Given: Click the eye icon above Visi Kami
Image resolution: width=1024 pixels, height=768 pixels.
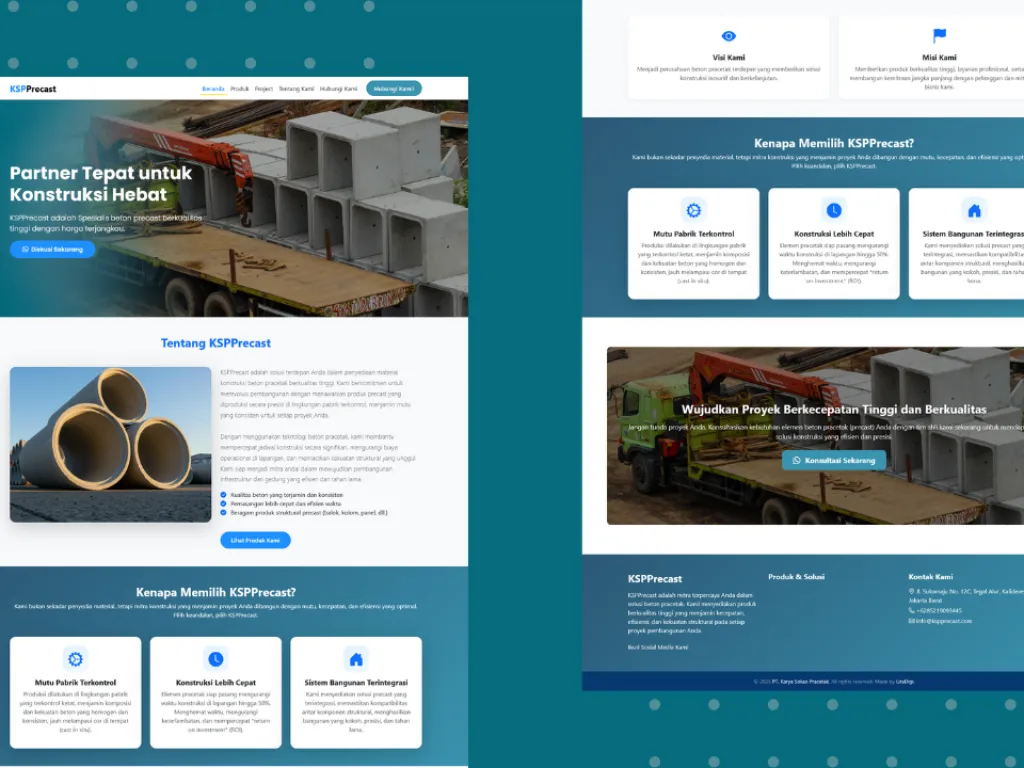Looking at the screenshot, I should pos(728,36).
